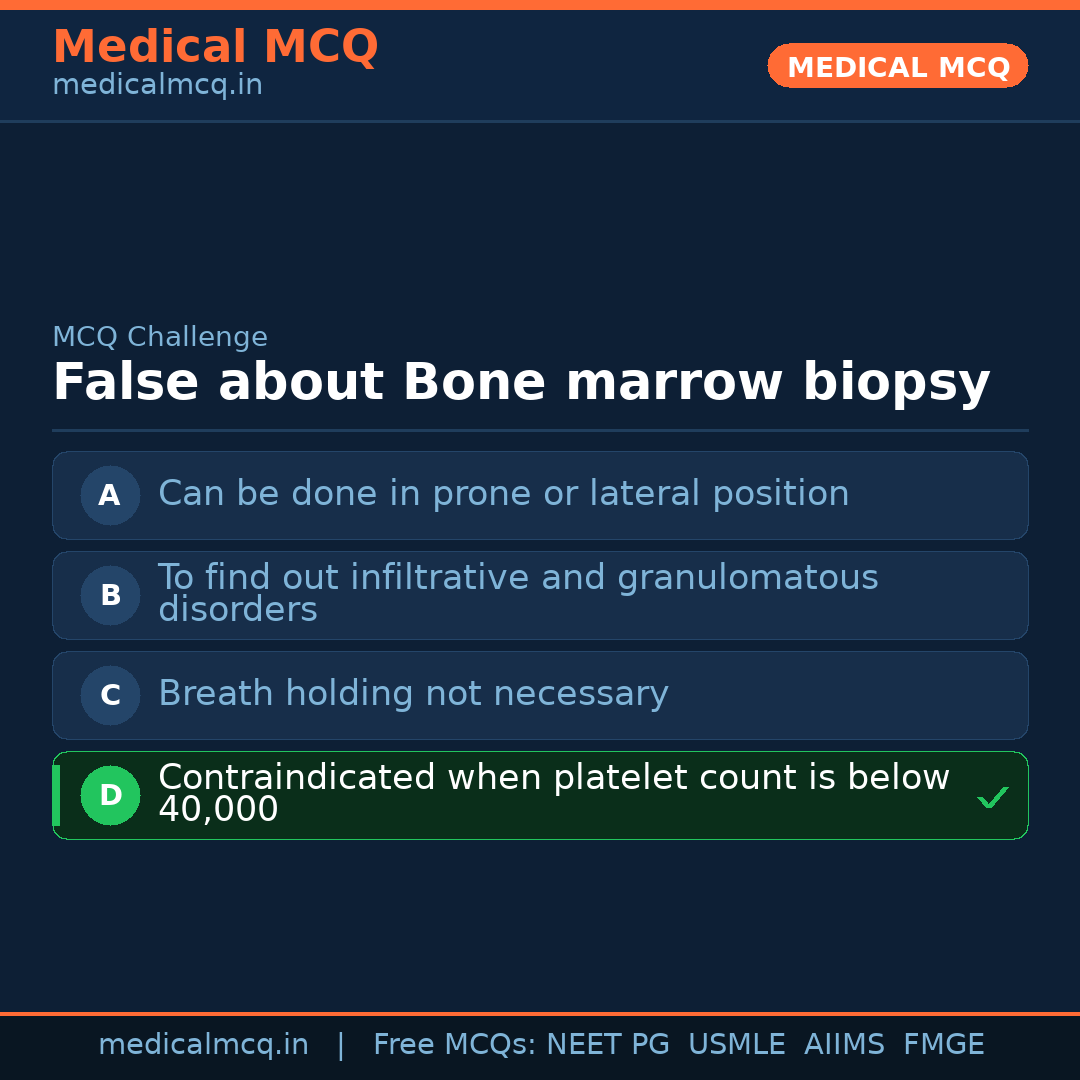Screen dimensions: 1080x1080
Task: Click the letter C circle icon
Action: (110, 695)
